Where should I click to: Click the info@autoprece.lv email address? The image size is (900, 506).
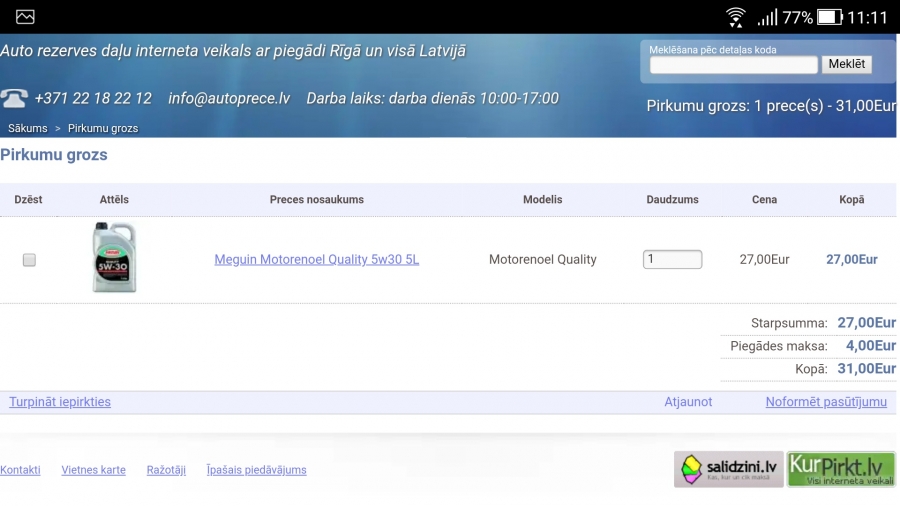click(x=229, y=99)
